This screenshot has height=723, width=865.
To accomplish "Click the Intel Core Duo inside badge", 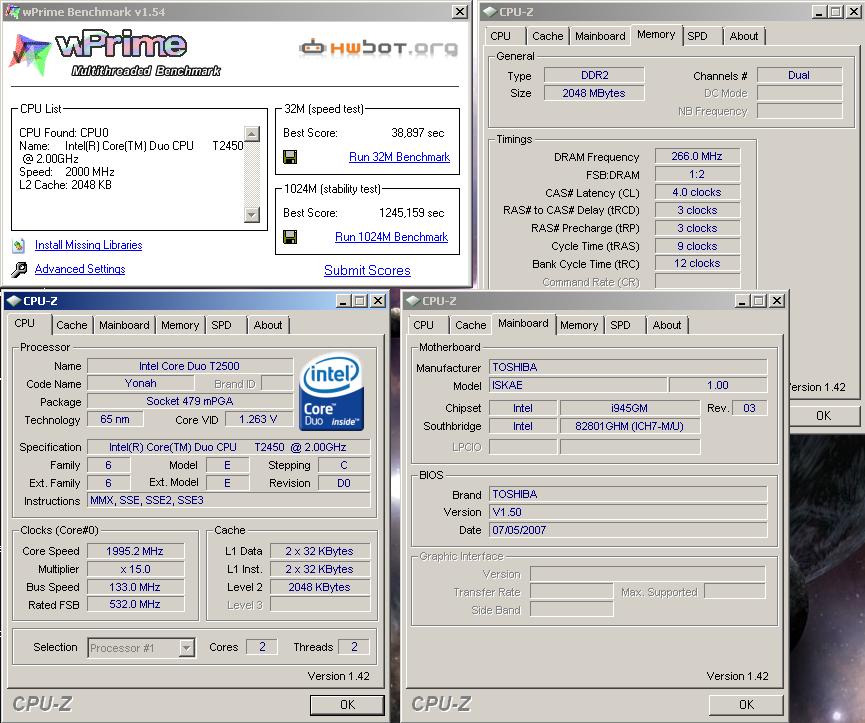I will tap(331, 392).
